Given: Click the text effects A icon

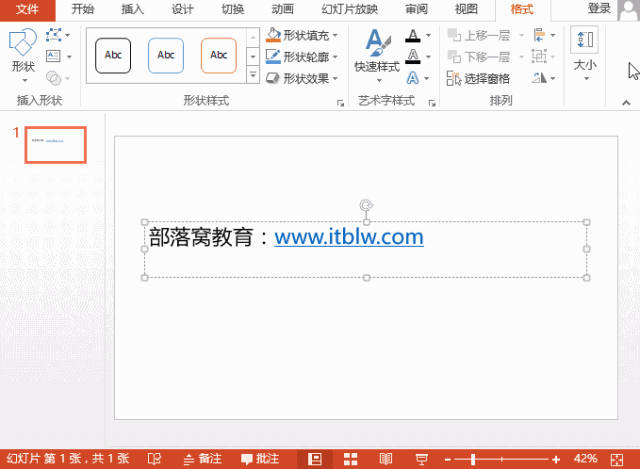Looking at the screenshot, I should pyautogui.click(x=413, y=78).
